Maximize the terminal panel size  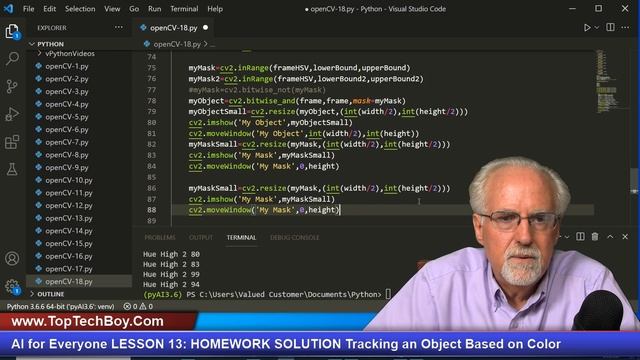[610, 236]
